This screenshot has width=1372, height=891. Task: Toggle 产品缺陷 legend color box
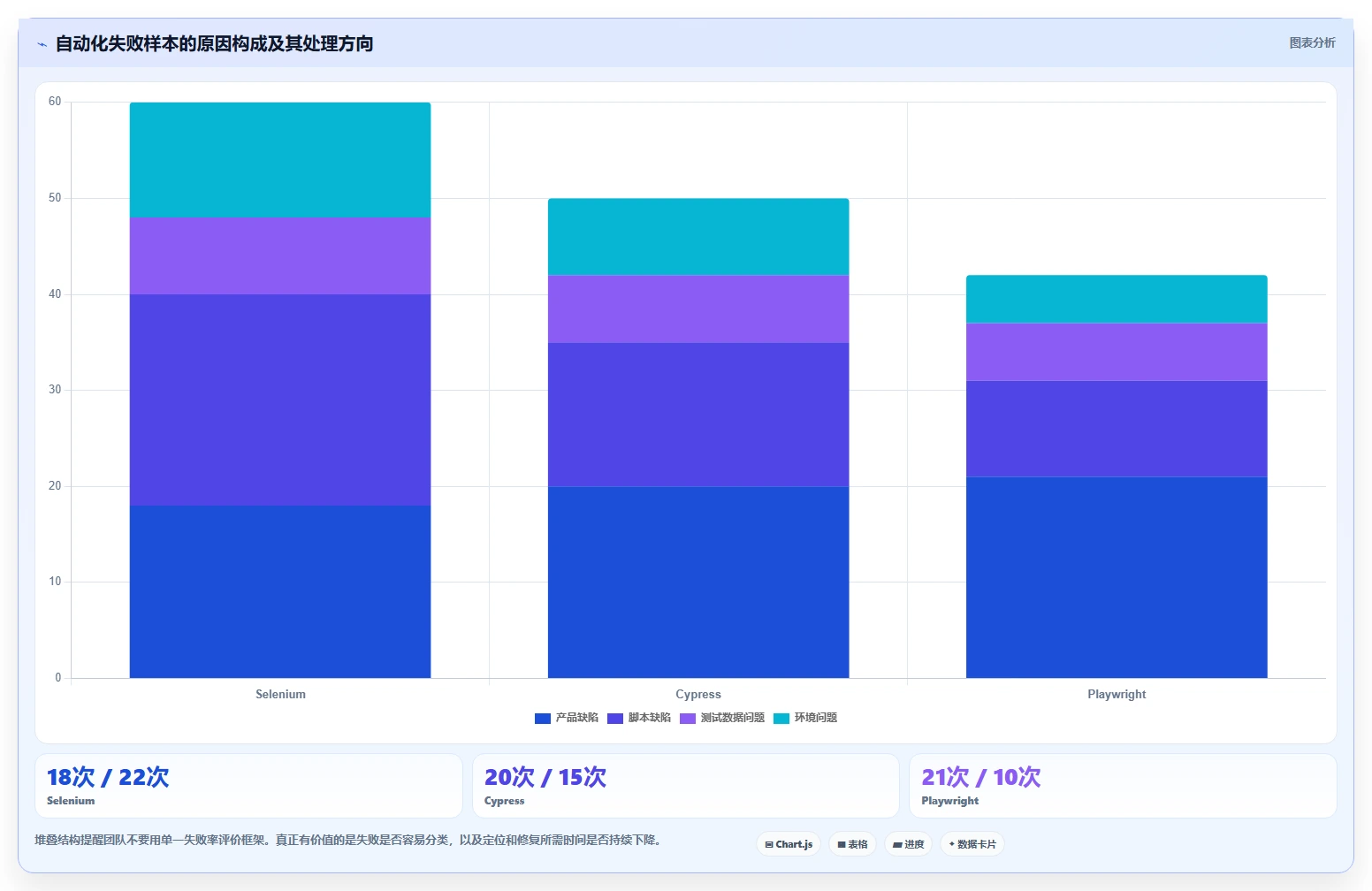tap(543, 719)
